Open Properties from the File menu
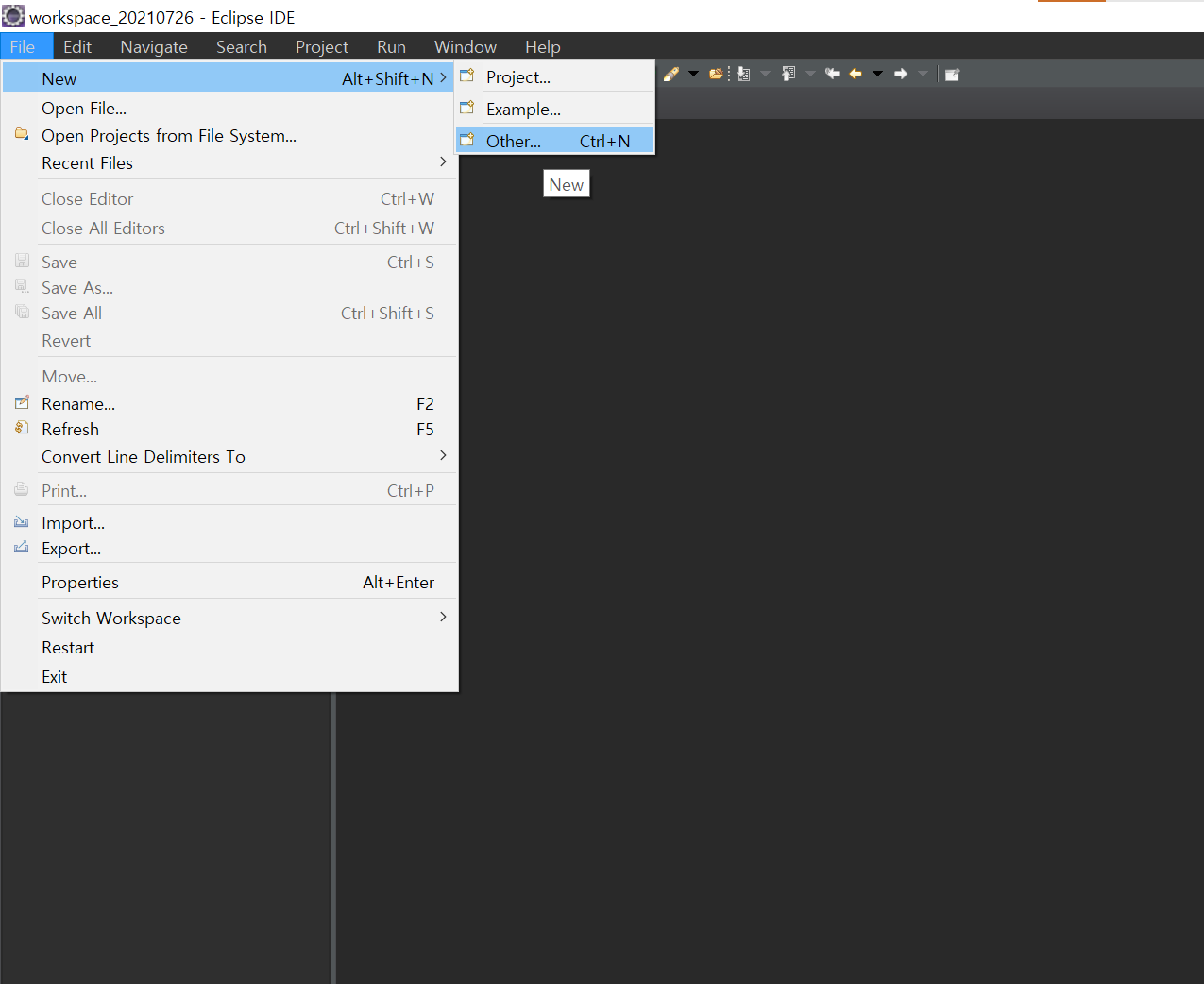 [x=229, y=582]
